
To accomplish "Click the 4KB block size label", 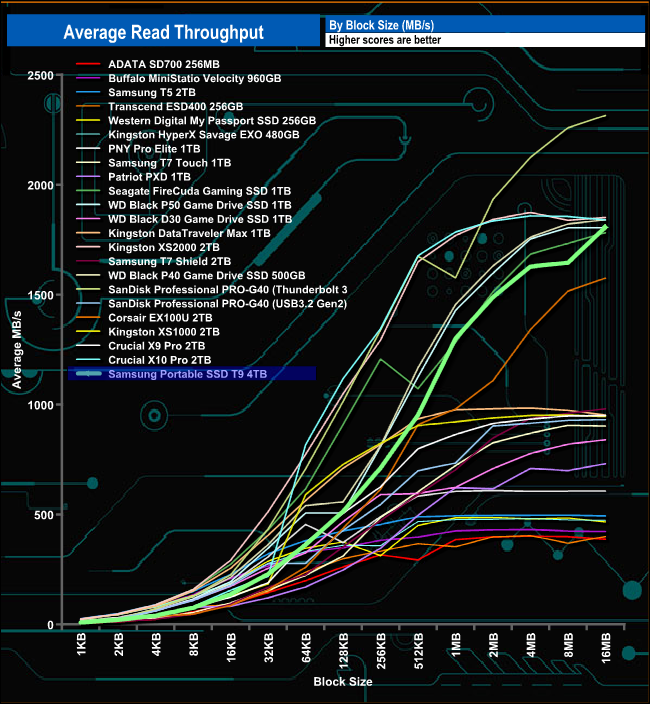I will click(156, 645).
